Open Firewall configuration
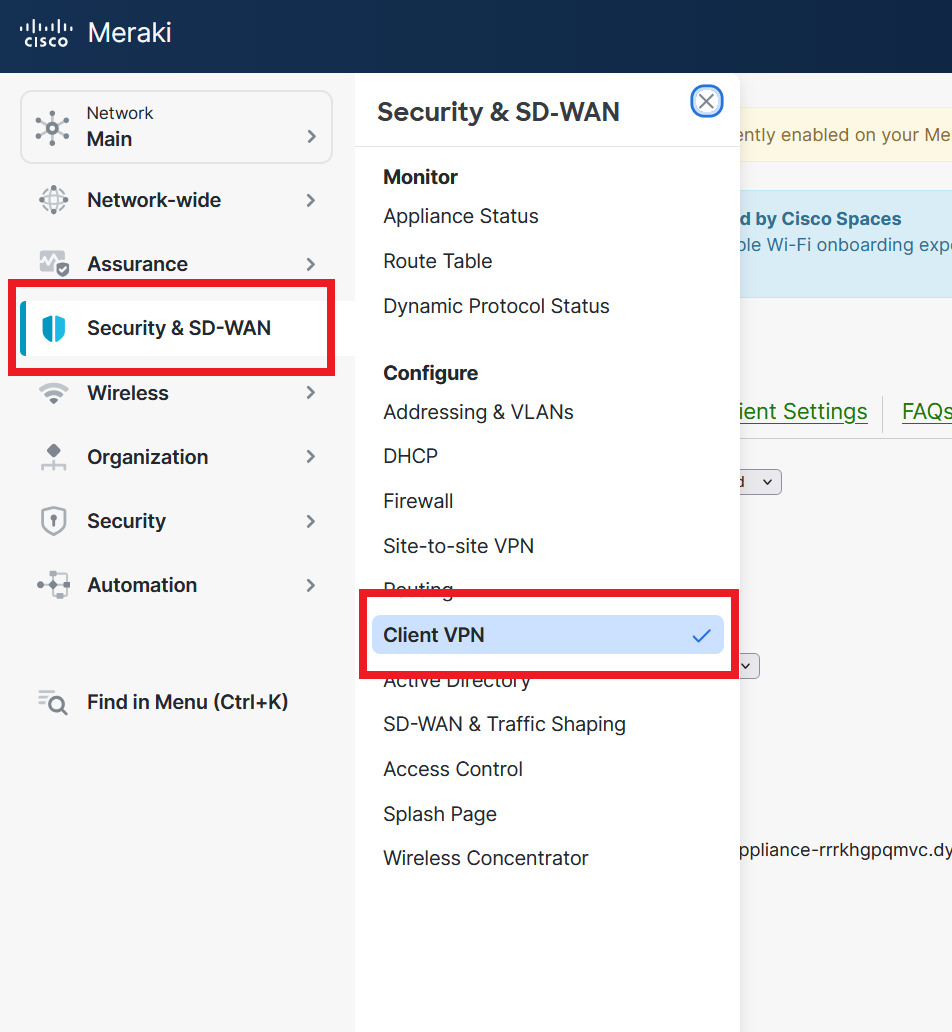Screen dimensions: 952x1032 point(418,501)
